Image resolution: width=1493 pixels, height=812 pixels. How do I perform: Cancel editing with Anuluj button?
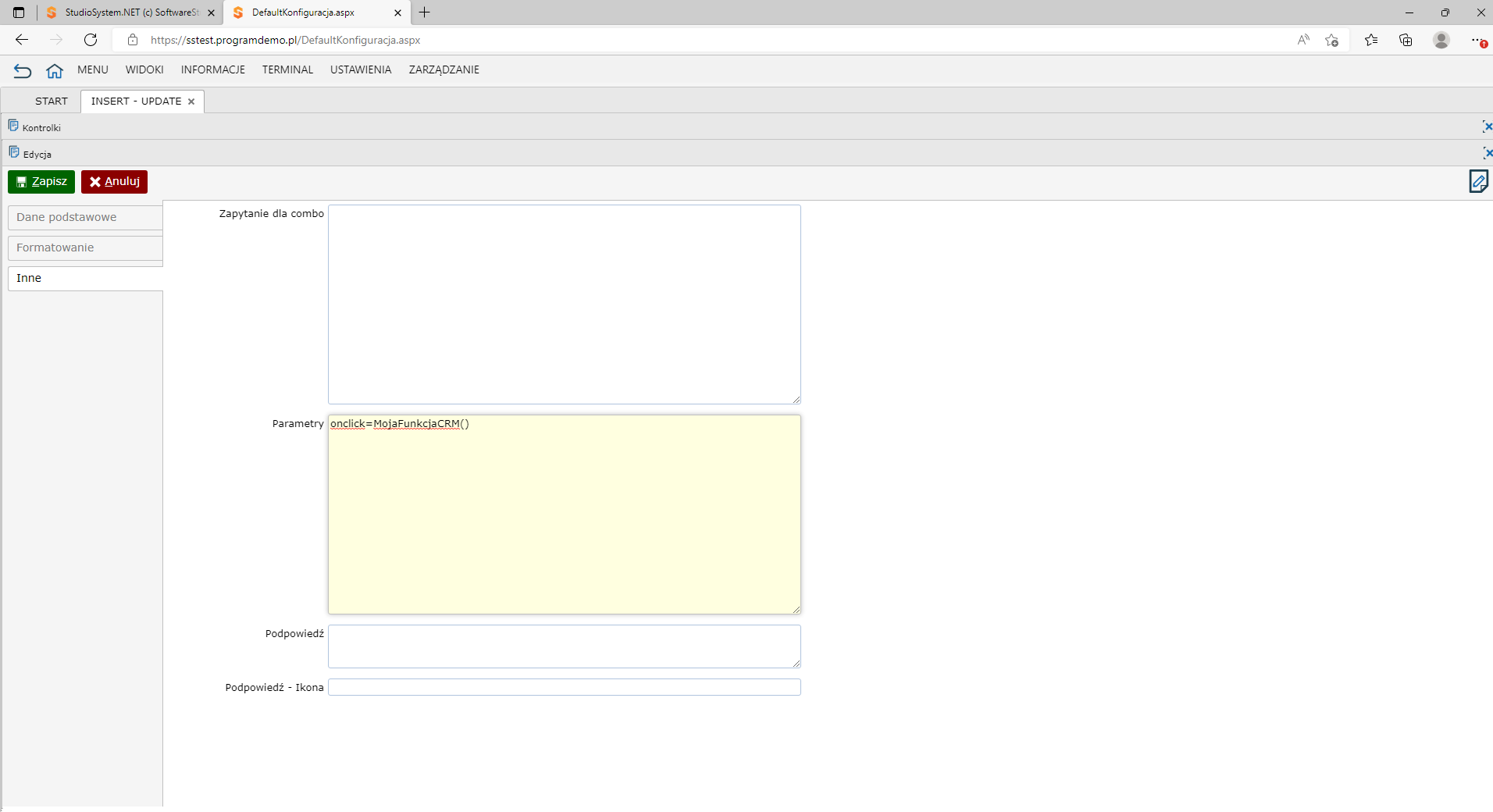coord(114,182)
